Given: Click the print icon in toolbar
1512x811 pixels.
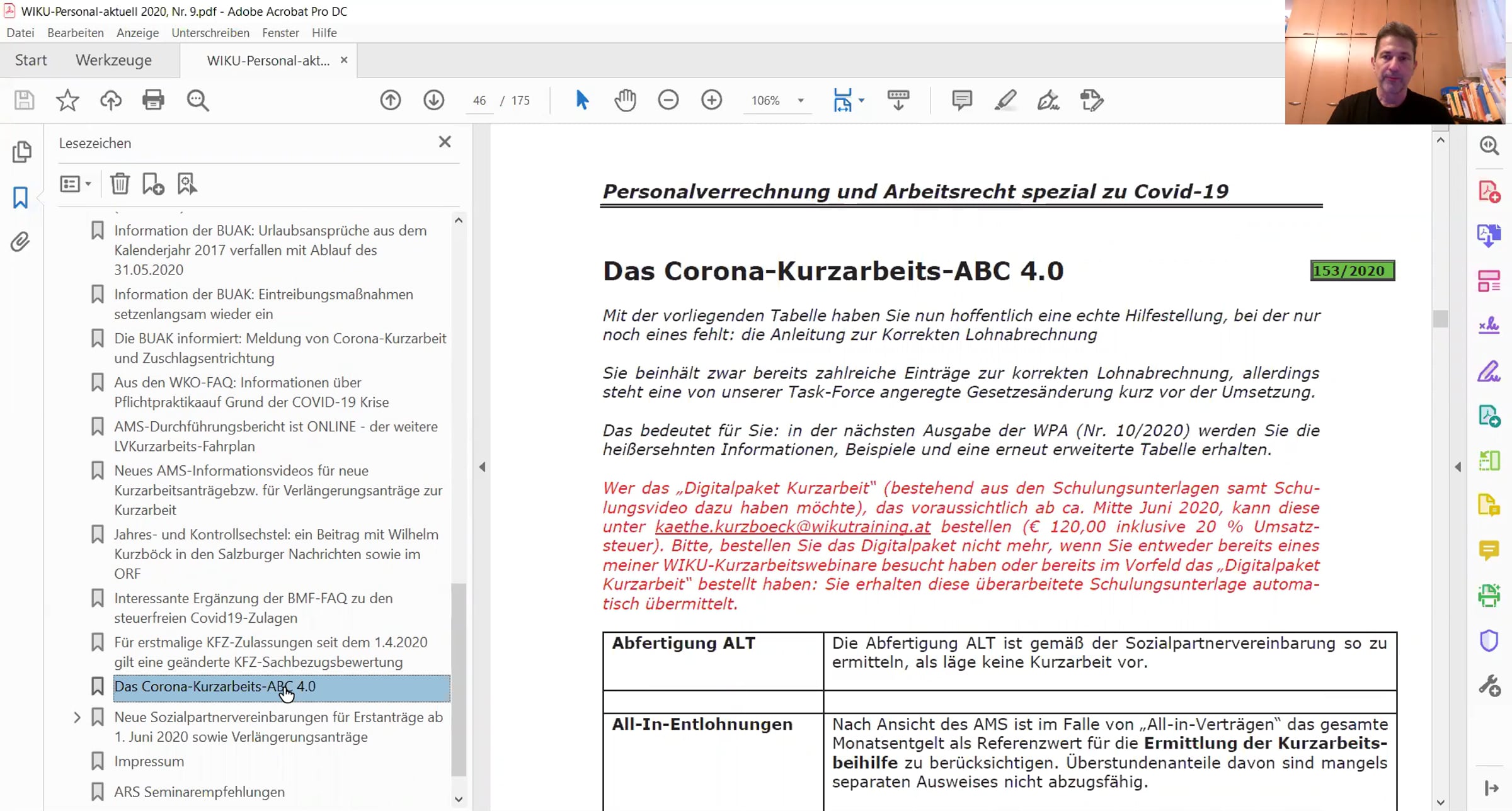Looking at the screenshot, I should [153, 100].
